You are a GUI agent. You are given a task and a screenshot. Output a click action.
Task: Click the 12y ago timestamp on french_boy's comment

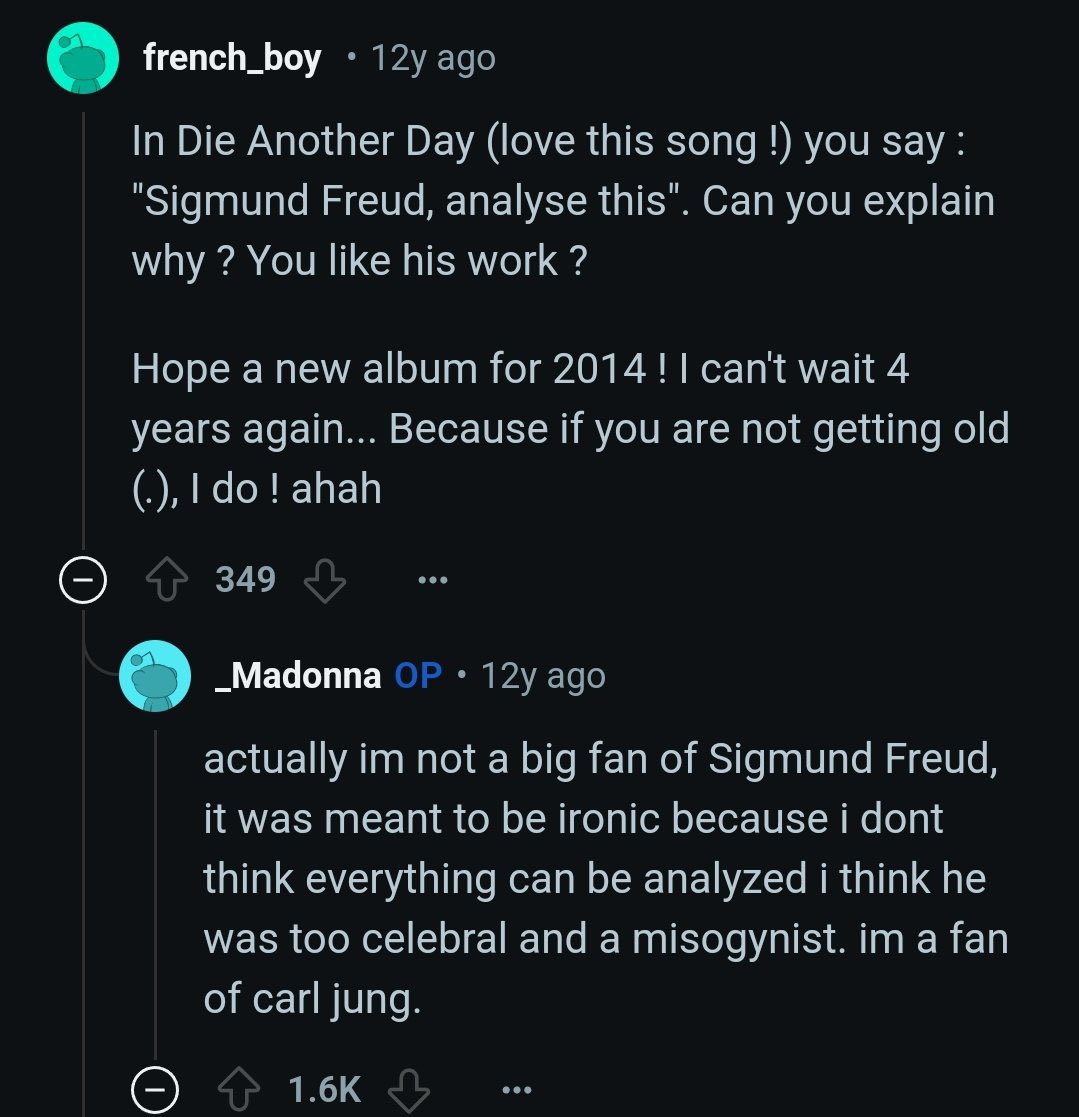click(433, 59)
